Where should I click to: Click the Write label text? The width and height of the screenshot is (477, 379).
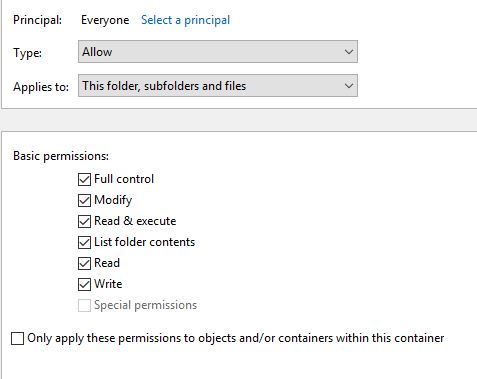click(108, 284)
